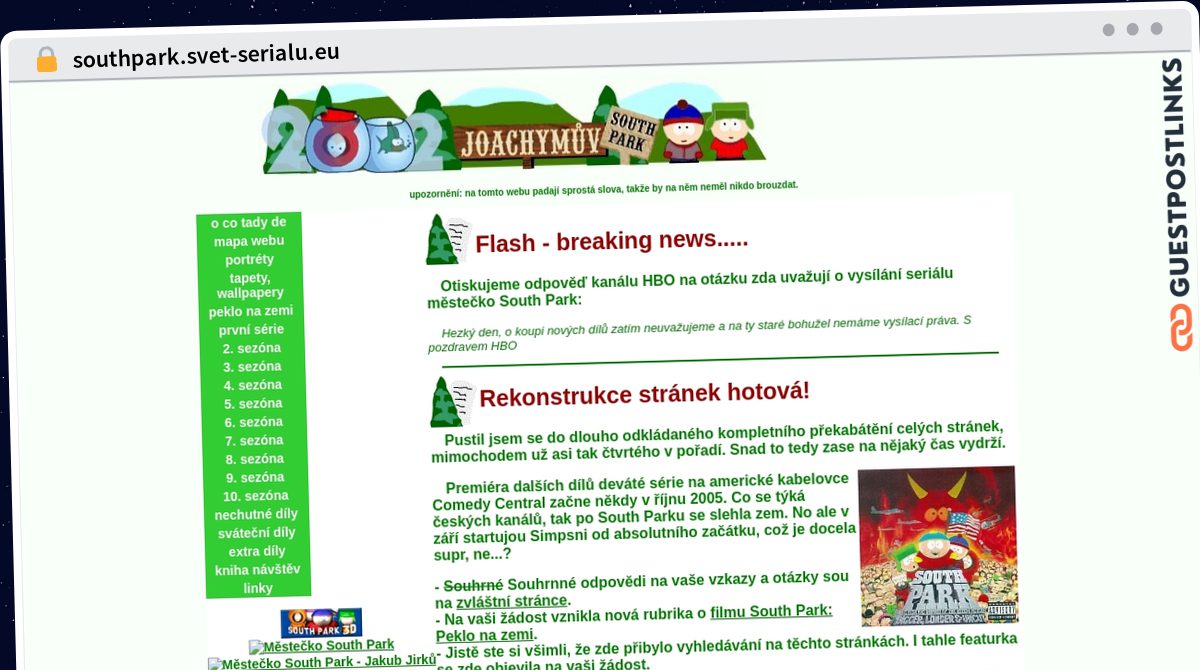The width and height of the screenshot is (1200, 670).
Task: Go to '3. sezóna' in the sidebar
Action: click(x=253, y=366)
